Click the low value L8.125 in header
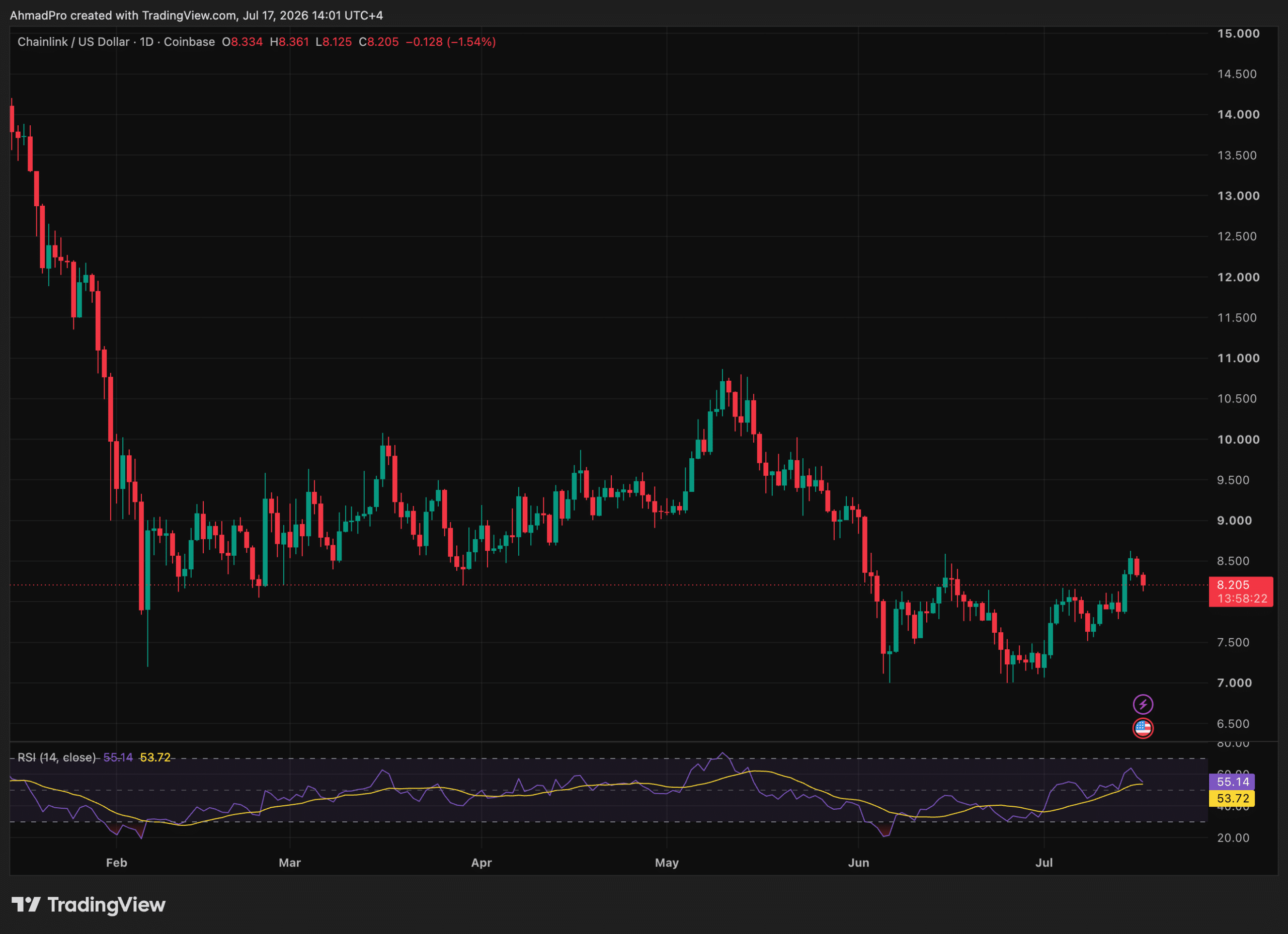This screenshot has height=934, width=1288. (334, 42)
